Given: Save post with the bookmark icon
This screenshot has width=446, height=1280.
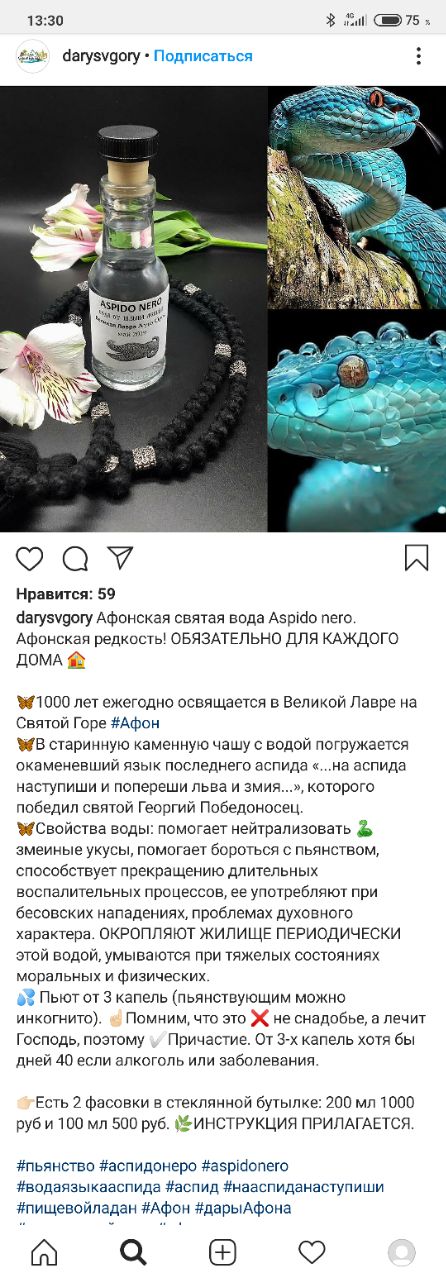Looking at the screenshot, I should pyautogui.click(x=416, y=558).
